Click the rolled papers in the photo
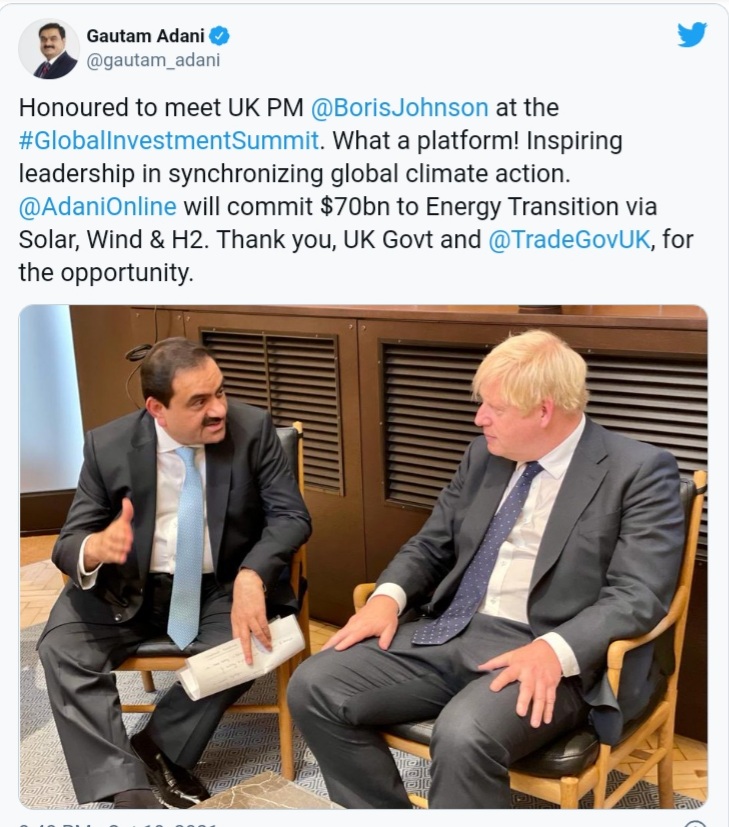Viewport: 729px width, 827px height. [x=241, y=656]
